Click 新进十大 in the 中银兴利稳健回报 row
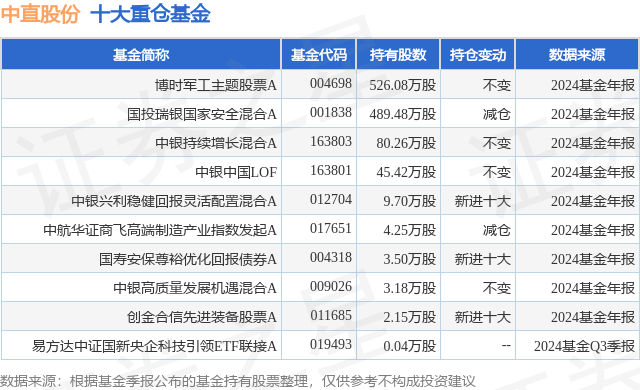 point(483,201)
